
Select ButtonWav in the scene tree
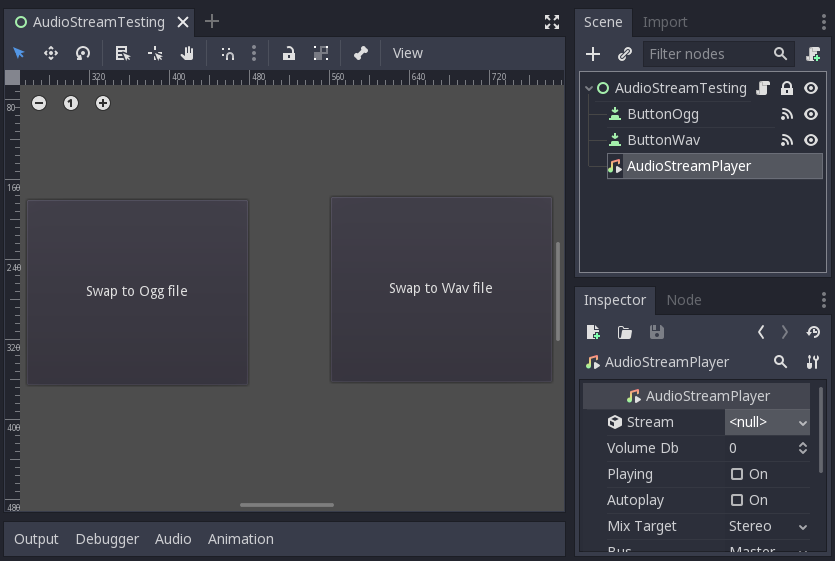(x=664, y=140)
